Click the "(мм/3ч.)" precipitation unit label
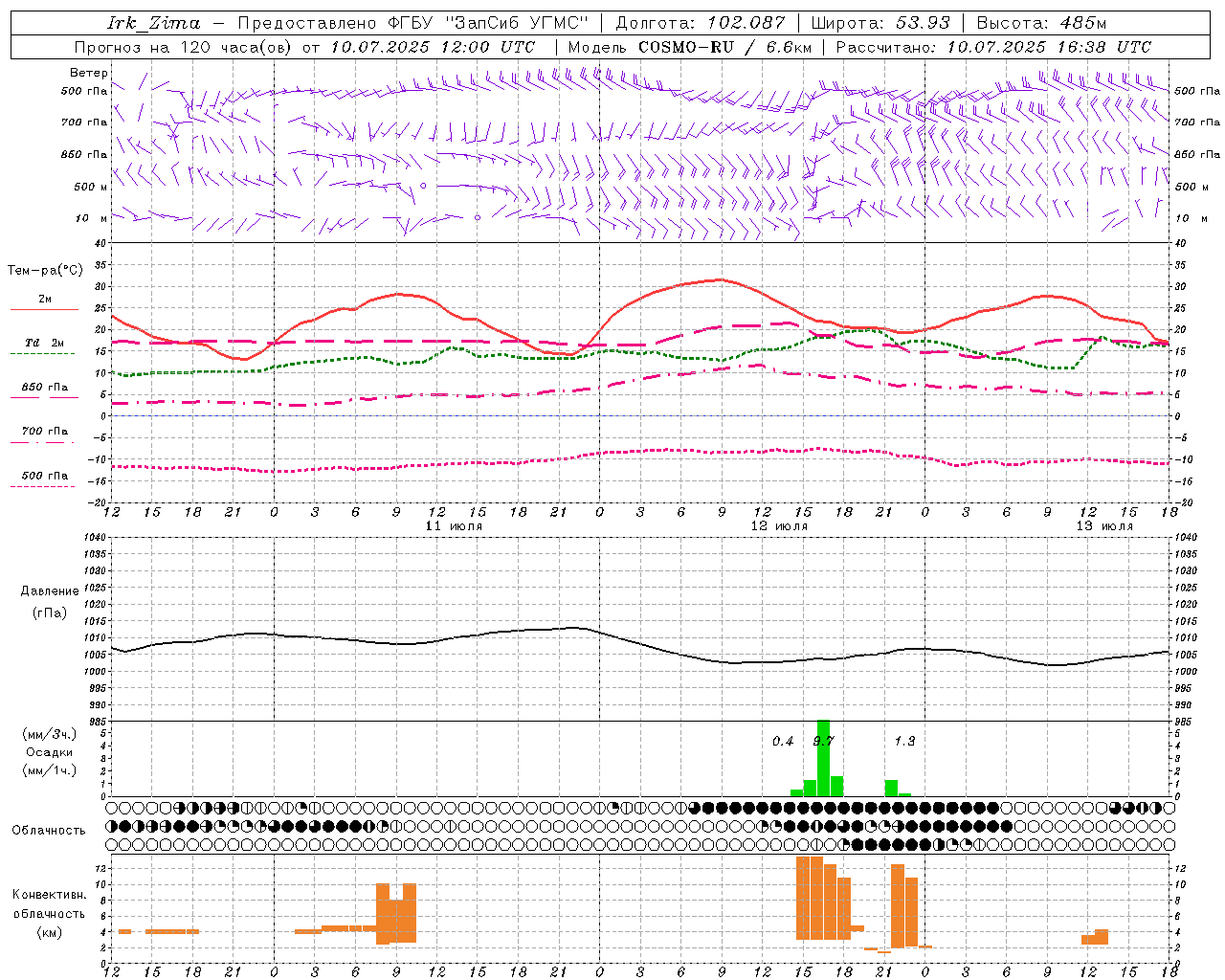Image resolution: width=1225 pixels, height=980 pixels. click(50, 734)
